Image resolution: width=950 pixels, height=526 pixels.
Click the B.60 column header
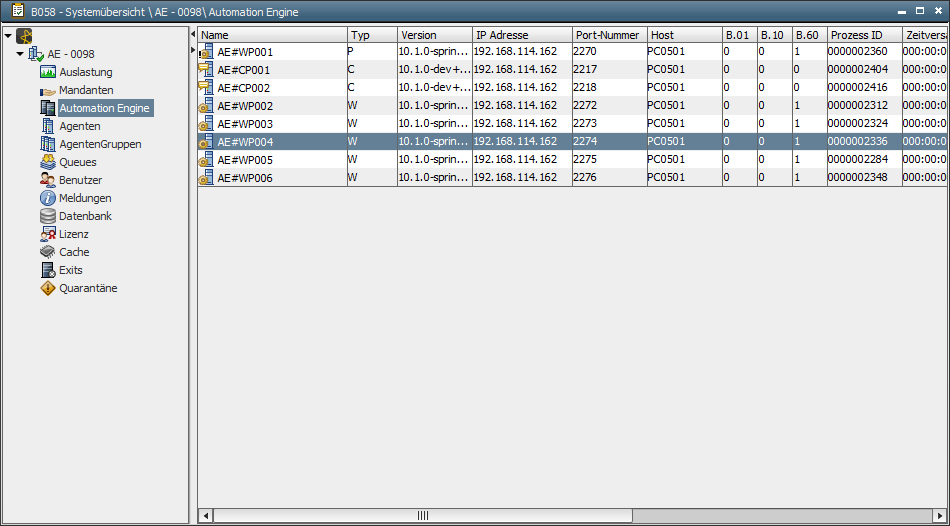click(810, 35)
